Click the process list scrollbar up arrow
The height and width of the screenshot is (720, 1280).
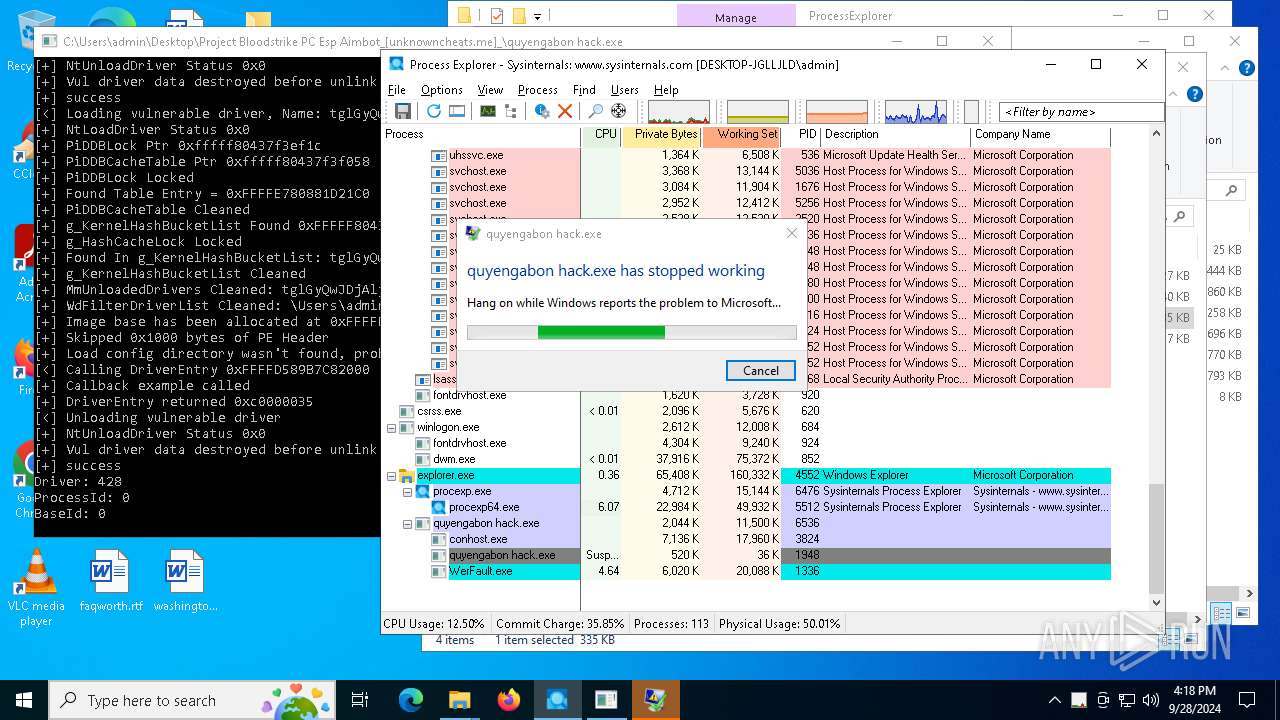click(x=1157, y=134)
